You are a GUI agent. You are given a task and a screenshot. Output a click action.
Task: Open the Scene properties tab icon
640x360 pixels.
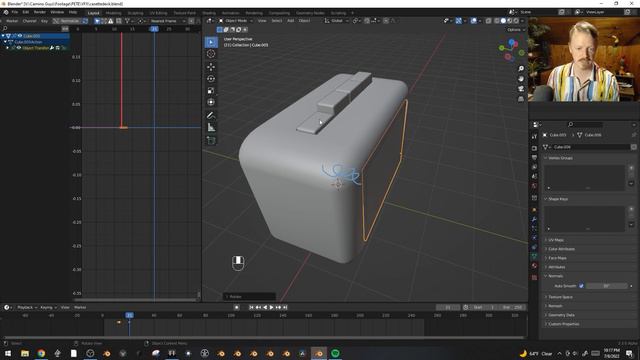pos(534,176)
